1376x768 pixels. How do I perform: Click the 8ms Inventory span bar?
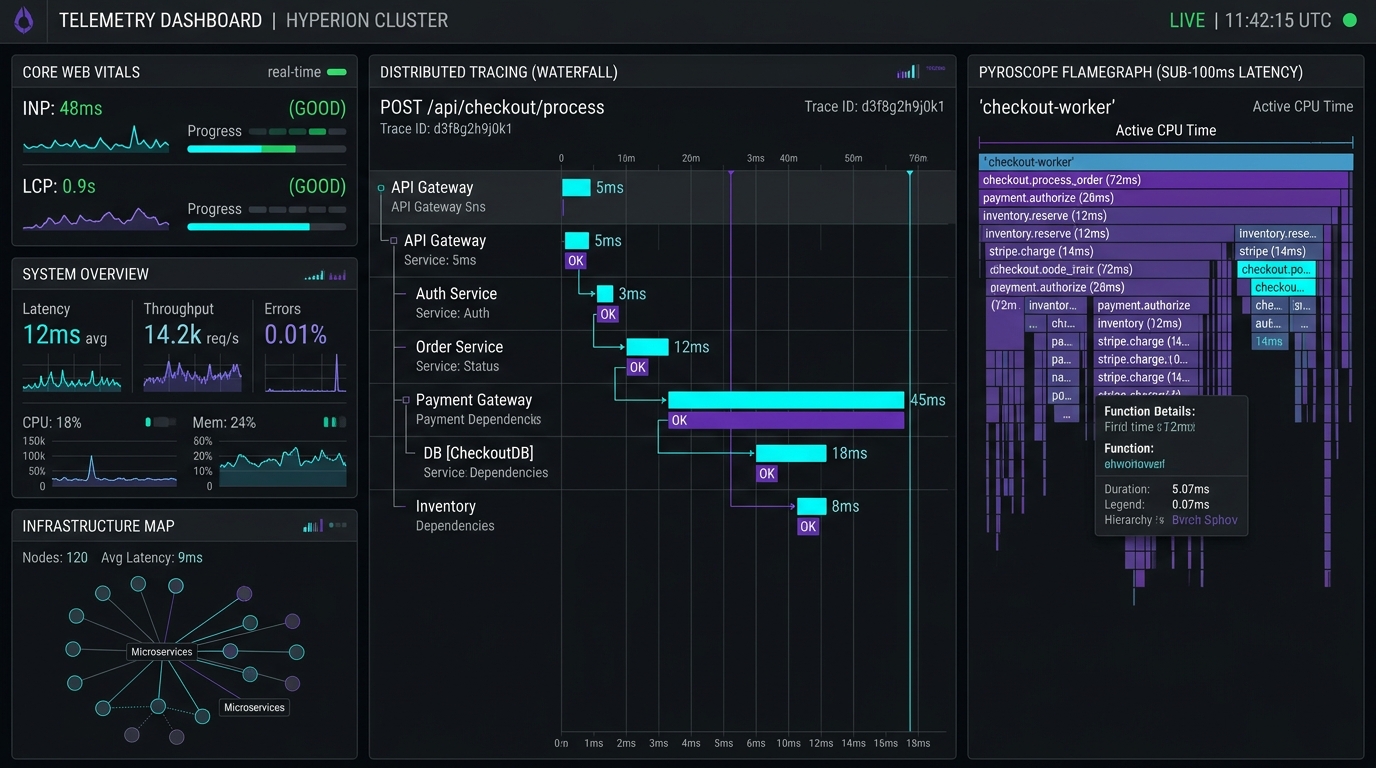point(812,506)
